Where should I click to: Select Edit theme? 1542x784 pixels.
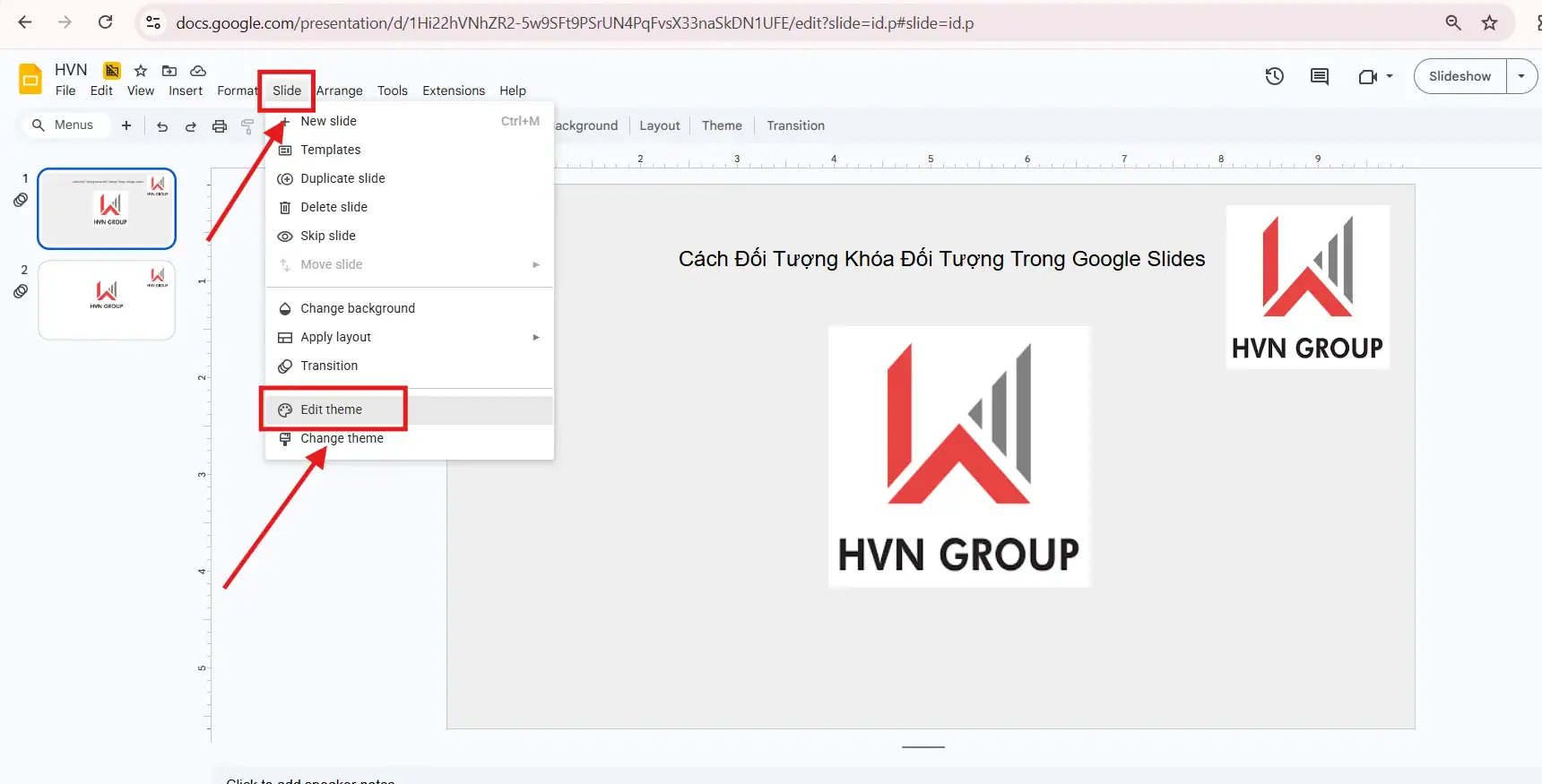(410, 409)
